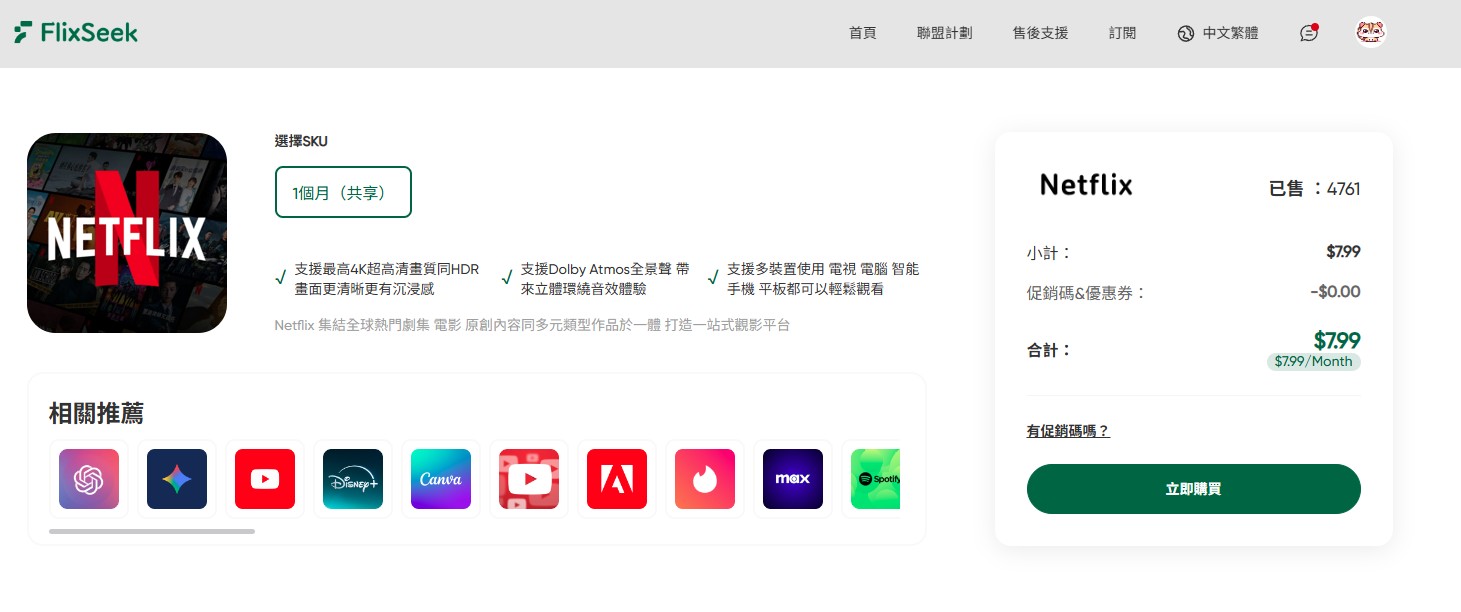Open the ChatGPT recommendation icon
Image resolution: width=1461 pixels, height=612 pixels.
(89, 479)
